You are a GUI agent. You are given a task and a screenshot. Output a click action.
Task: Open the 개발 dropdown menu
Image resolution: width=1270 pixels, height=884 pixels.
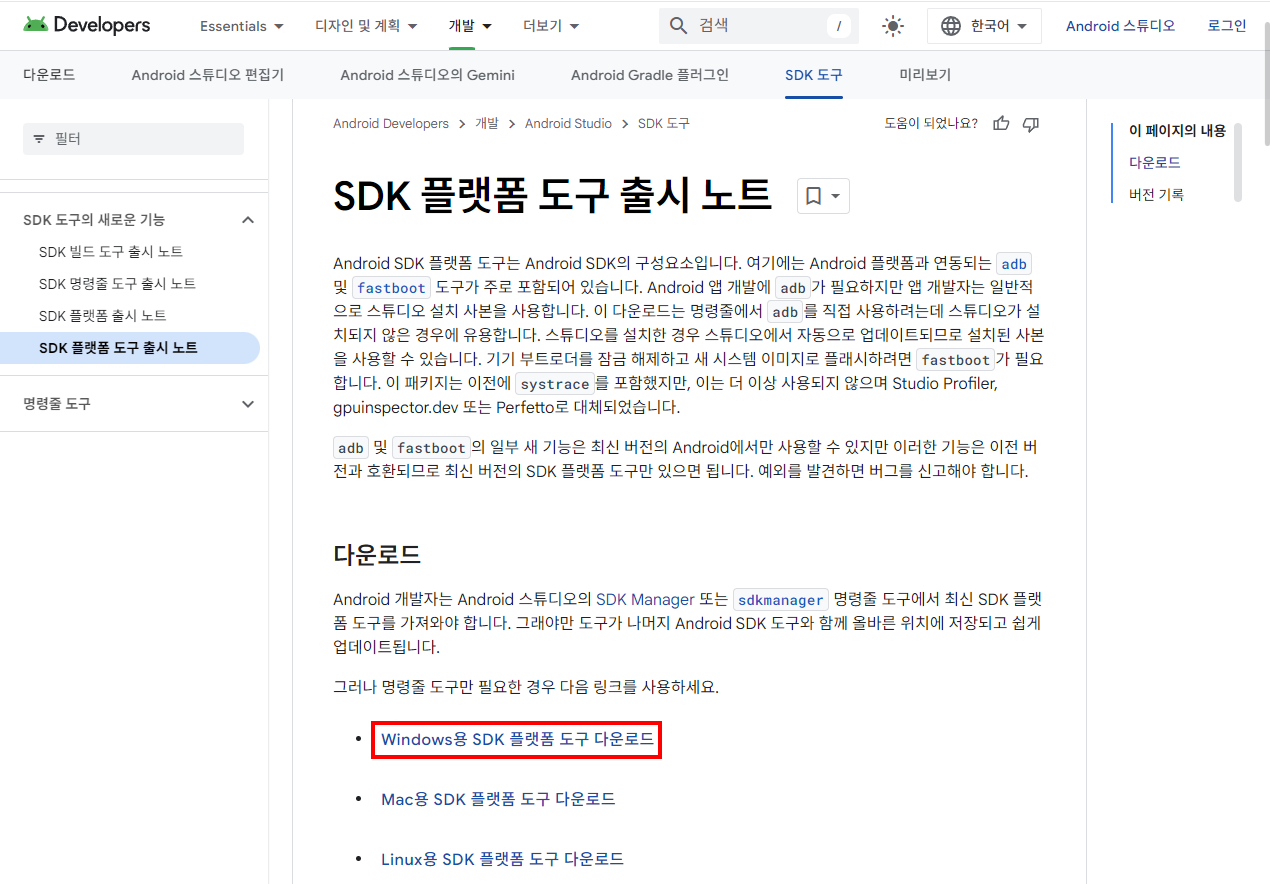[x=470, y=26]
